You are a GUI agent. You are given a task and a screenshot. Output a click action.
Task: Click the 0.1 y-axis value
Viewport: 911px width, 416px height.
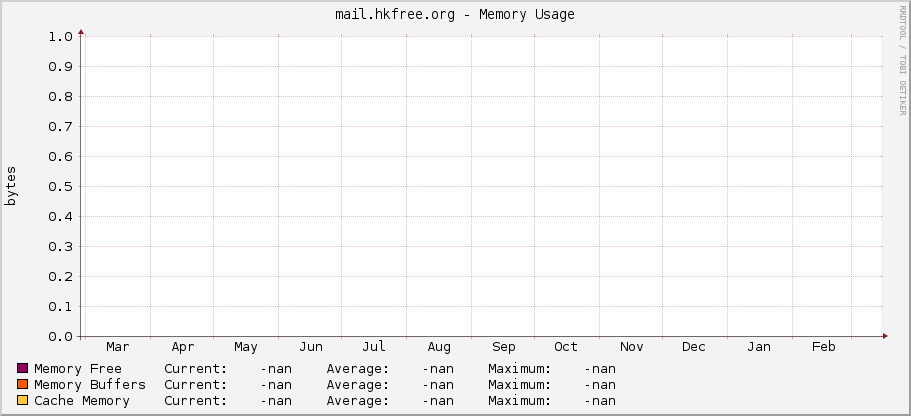[60, 307]
